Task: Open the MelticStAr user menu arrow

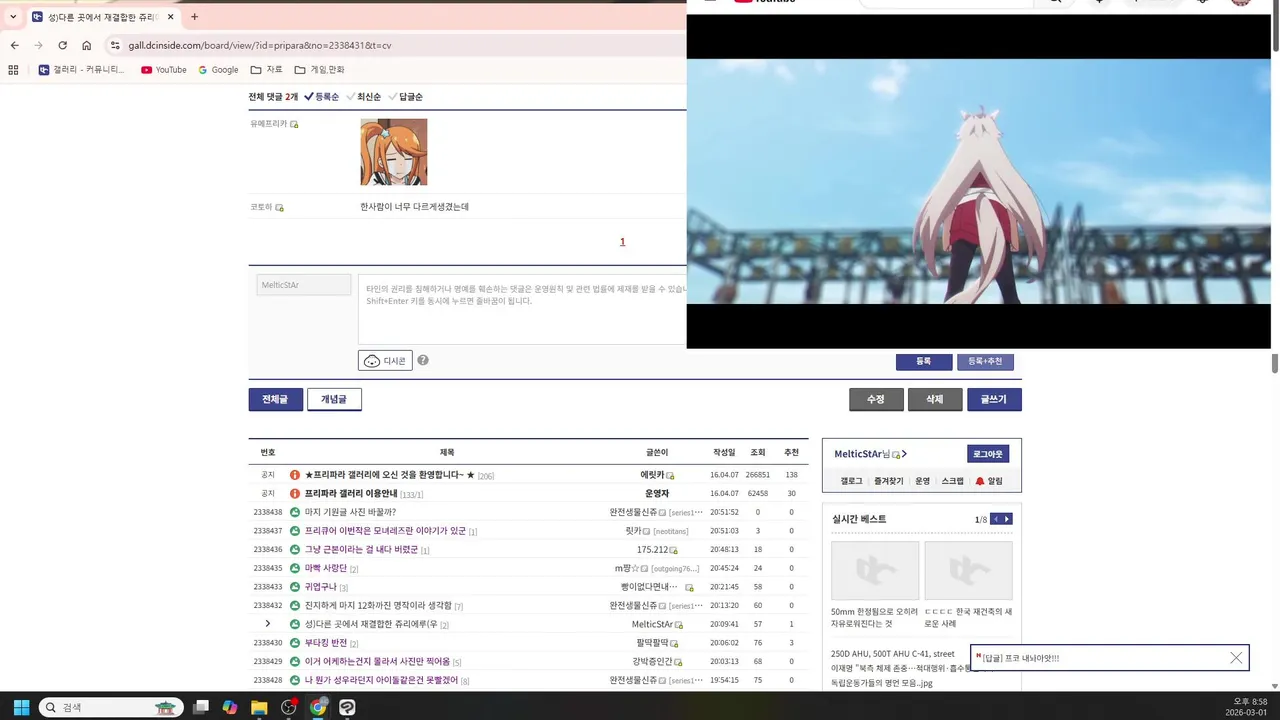Action: (904, 454)
